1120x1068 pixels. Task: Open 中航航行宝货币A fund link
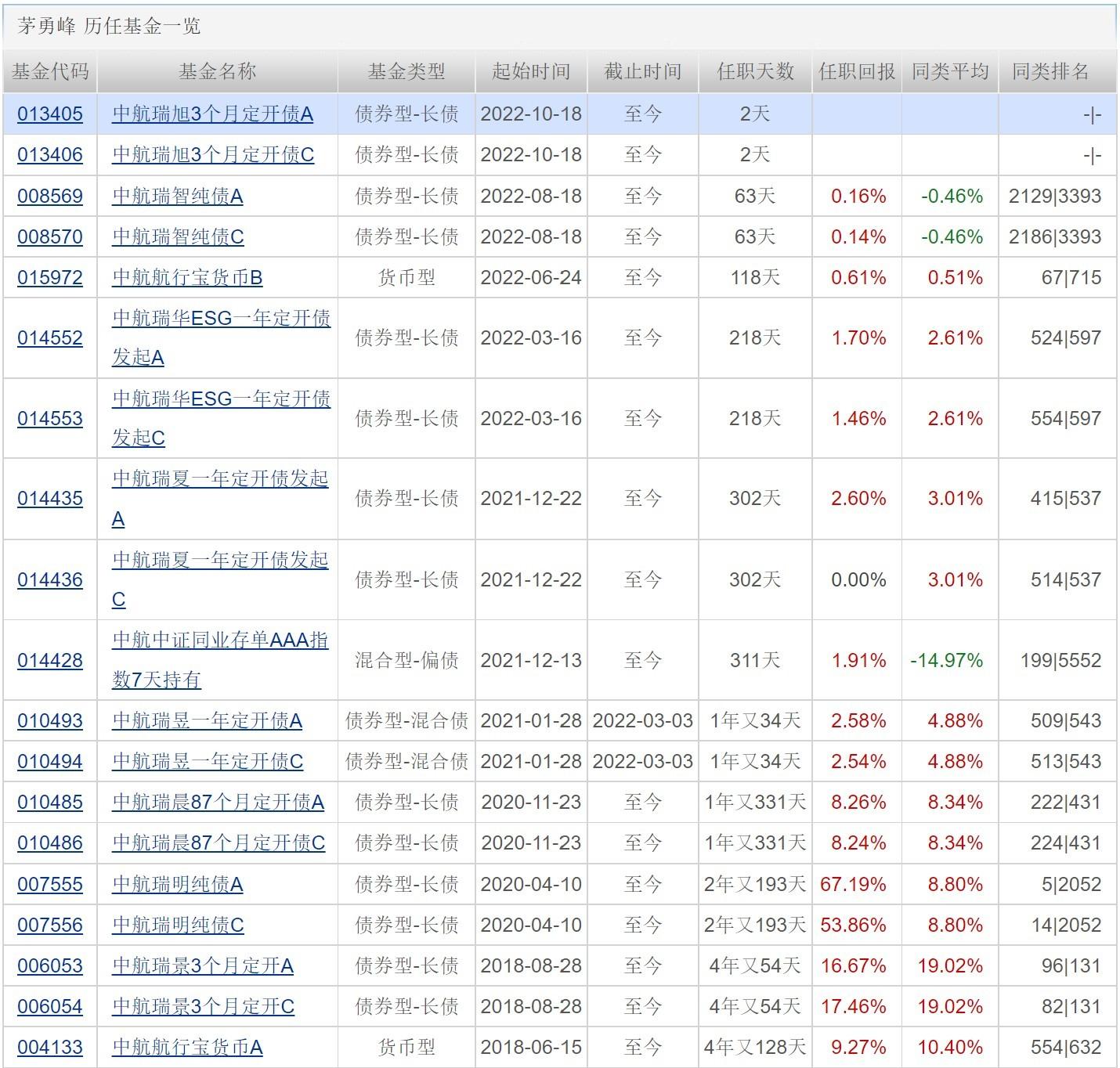click(x=187, y=1048)
